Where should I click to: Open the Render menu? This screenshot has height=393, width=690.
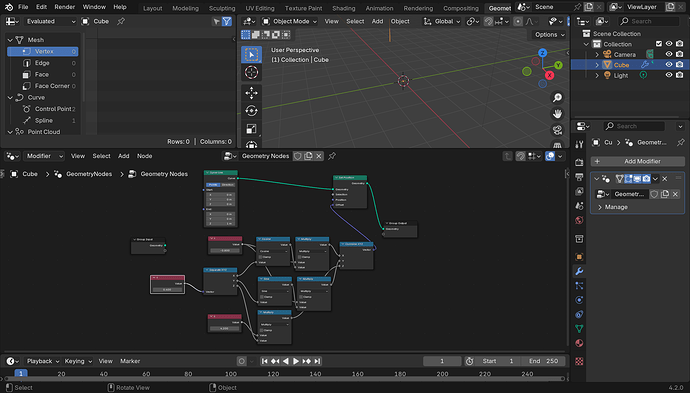point(65,7)
